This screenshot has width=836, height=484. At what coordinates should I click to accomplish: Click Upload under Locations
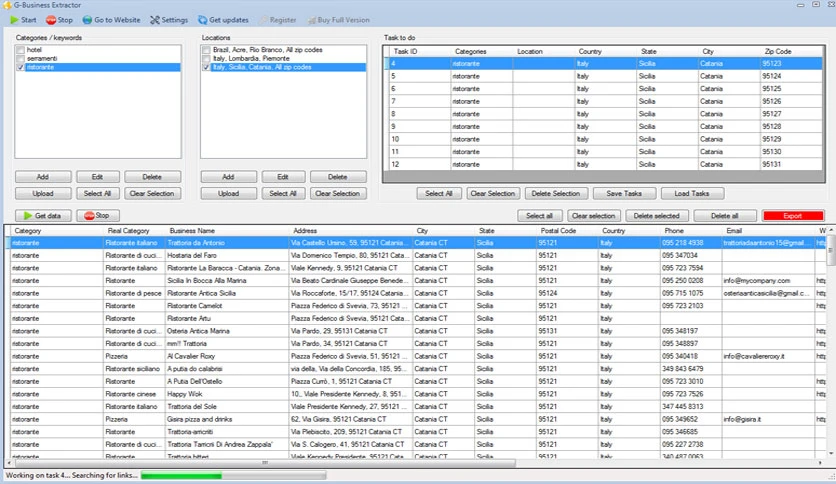pyautogui.click(x=228, y=193)
